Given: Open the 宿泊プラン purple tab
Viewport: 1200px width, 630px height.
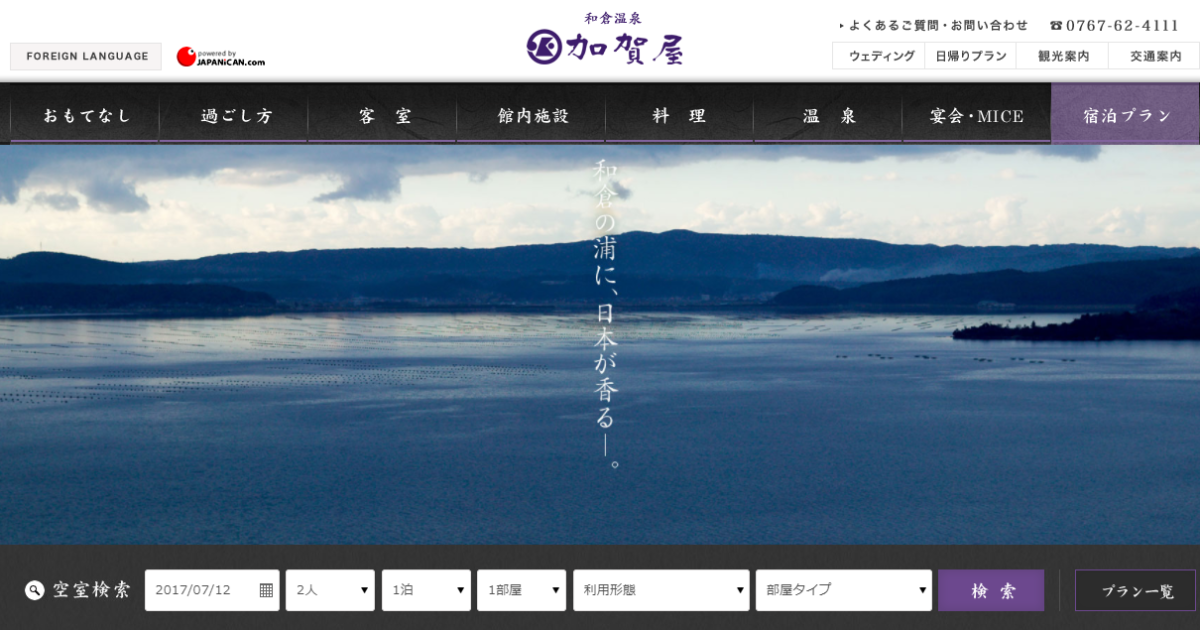Looking at the screenshot, I should tap(1126, 115).
